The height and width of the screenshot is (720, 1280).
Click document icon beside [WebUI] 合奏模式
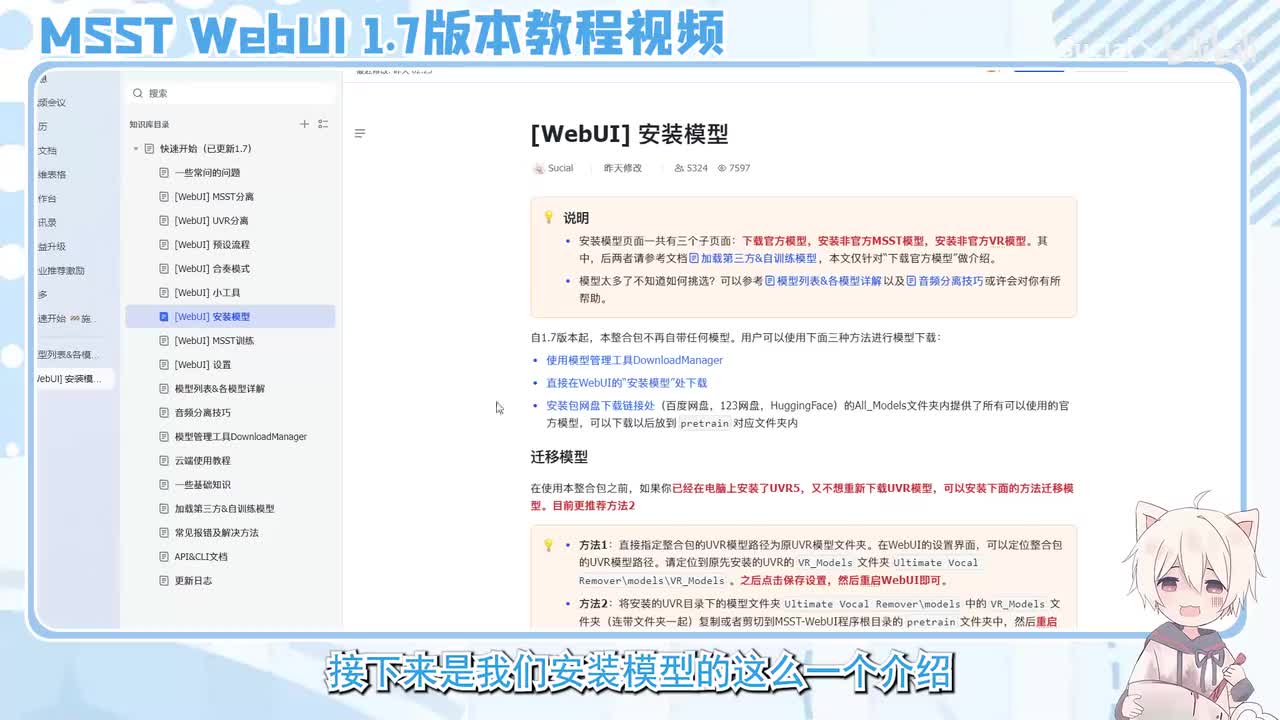pyautogui.click(x=164, y=269)
